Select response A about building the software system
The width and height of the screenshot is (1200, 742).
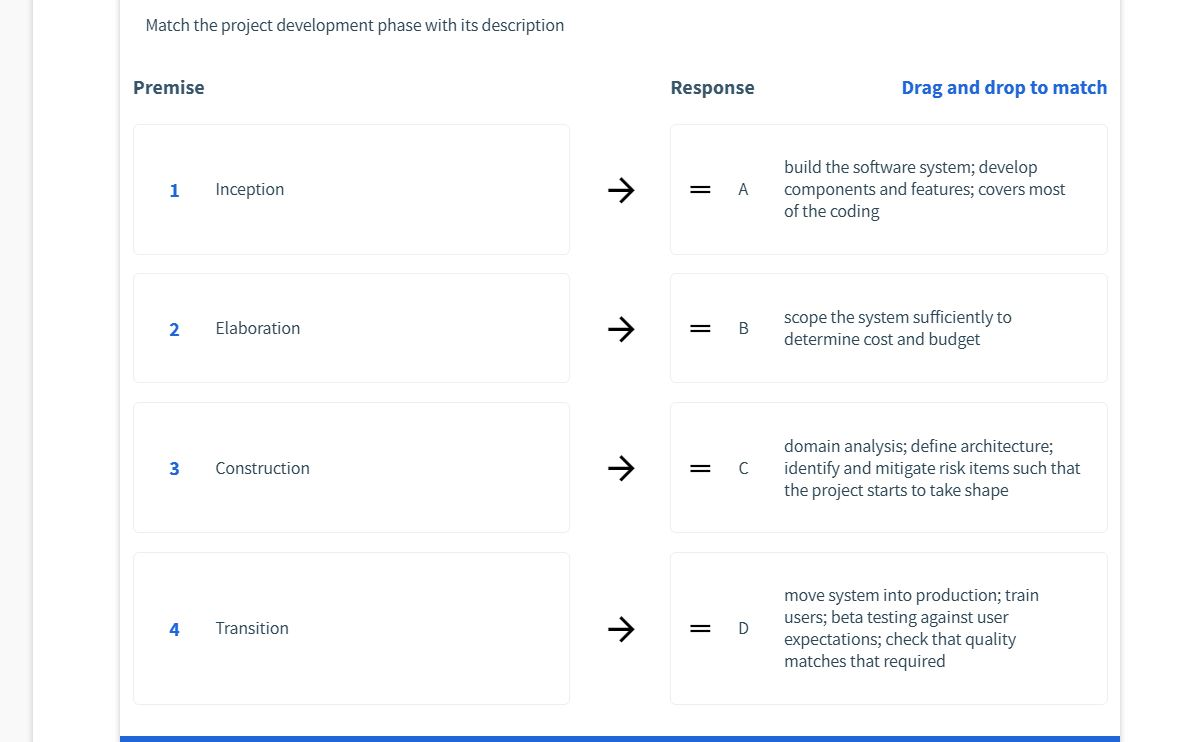click(888, 189)
